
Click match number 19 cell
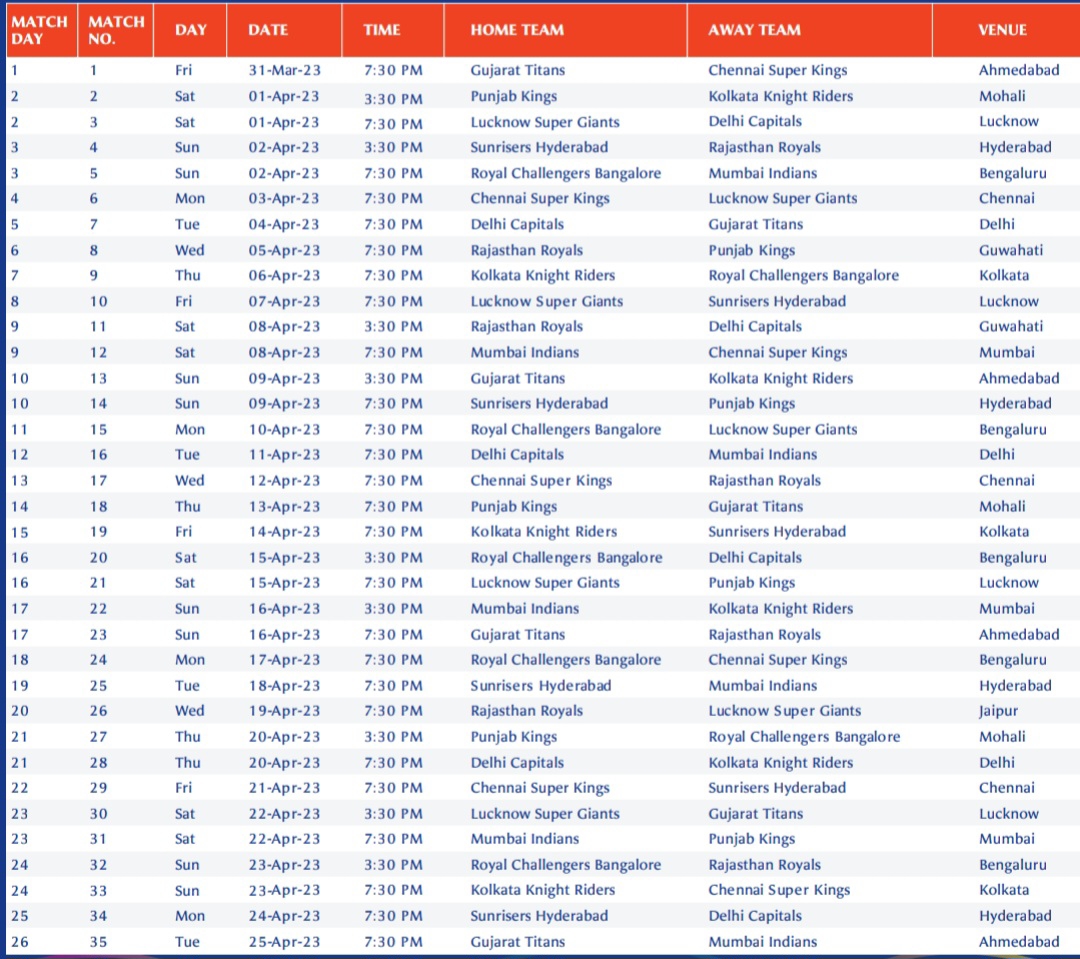(x=98, y=532)
